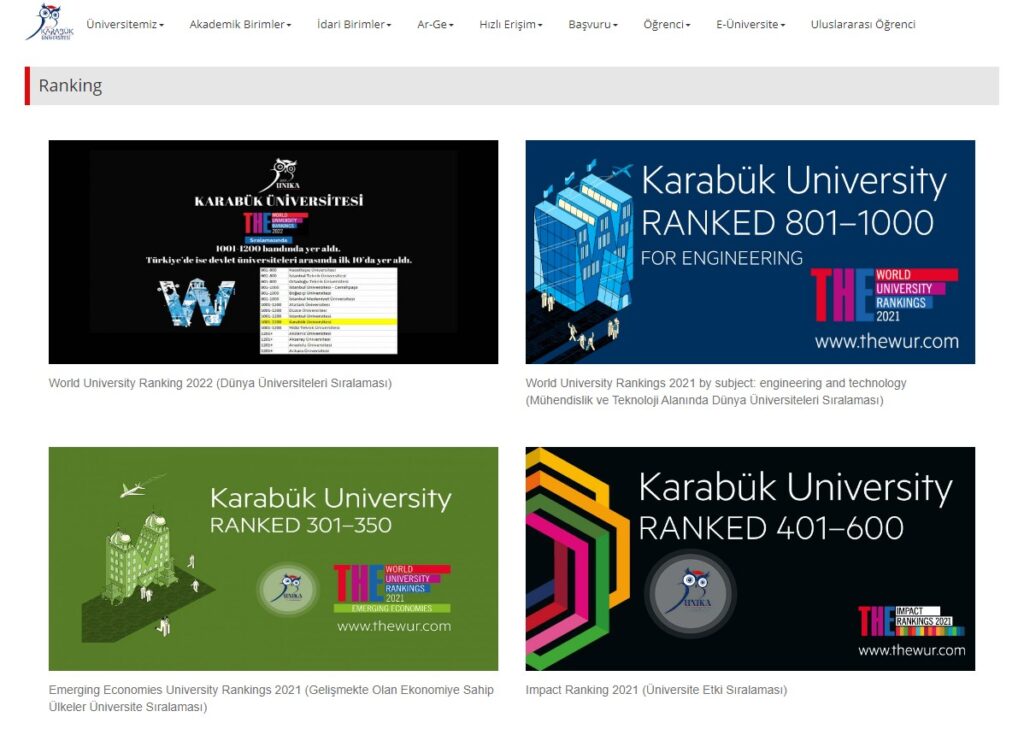Image resolution: width=1024 pixels, height=735 pixels.
Task: Expand the Ar-Ge menu
Action: click(x=435, y=24)
